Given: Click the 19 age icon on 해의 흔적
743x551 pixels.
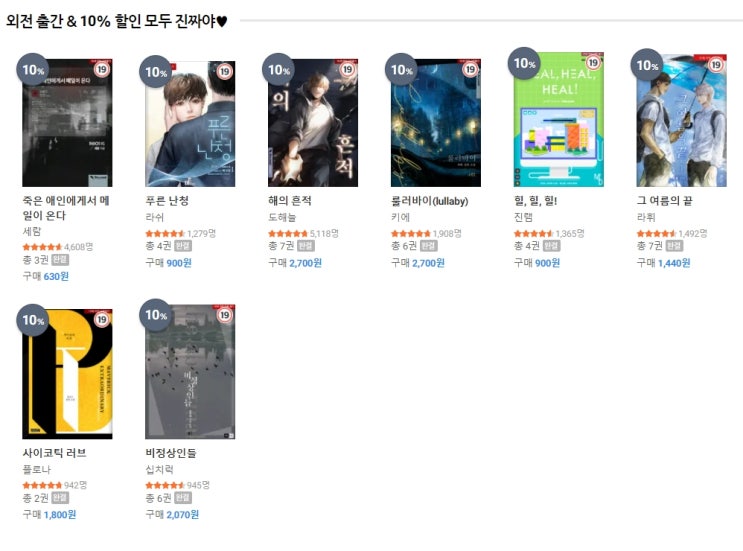Looking at the screenshot, I should (x=347, y=70).
